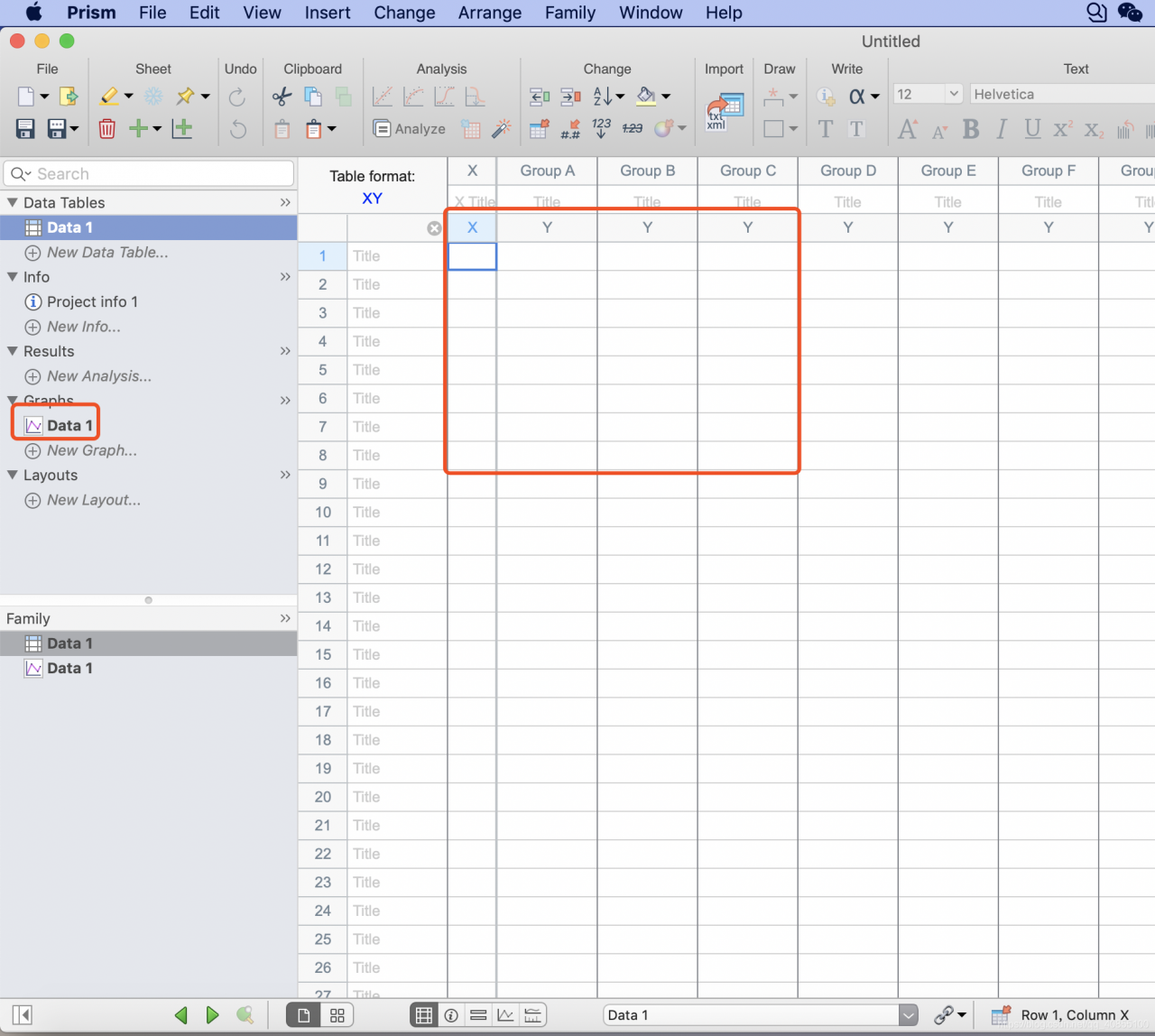Viewport: 1155px width, 1036px height.
Task: Click the Analyze button
Action: (x=410, y=129)
